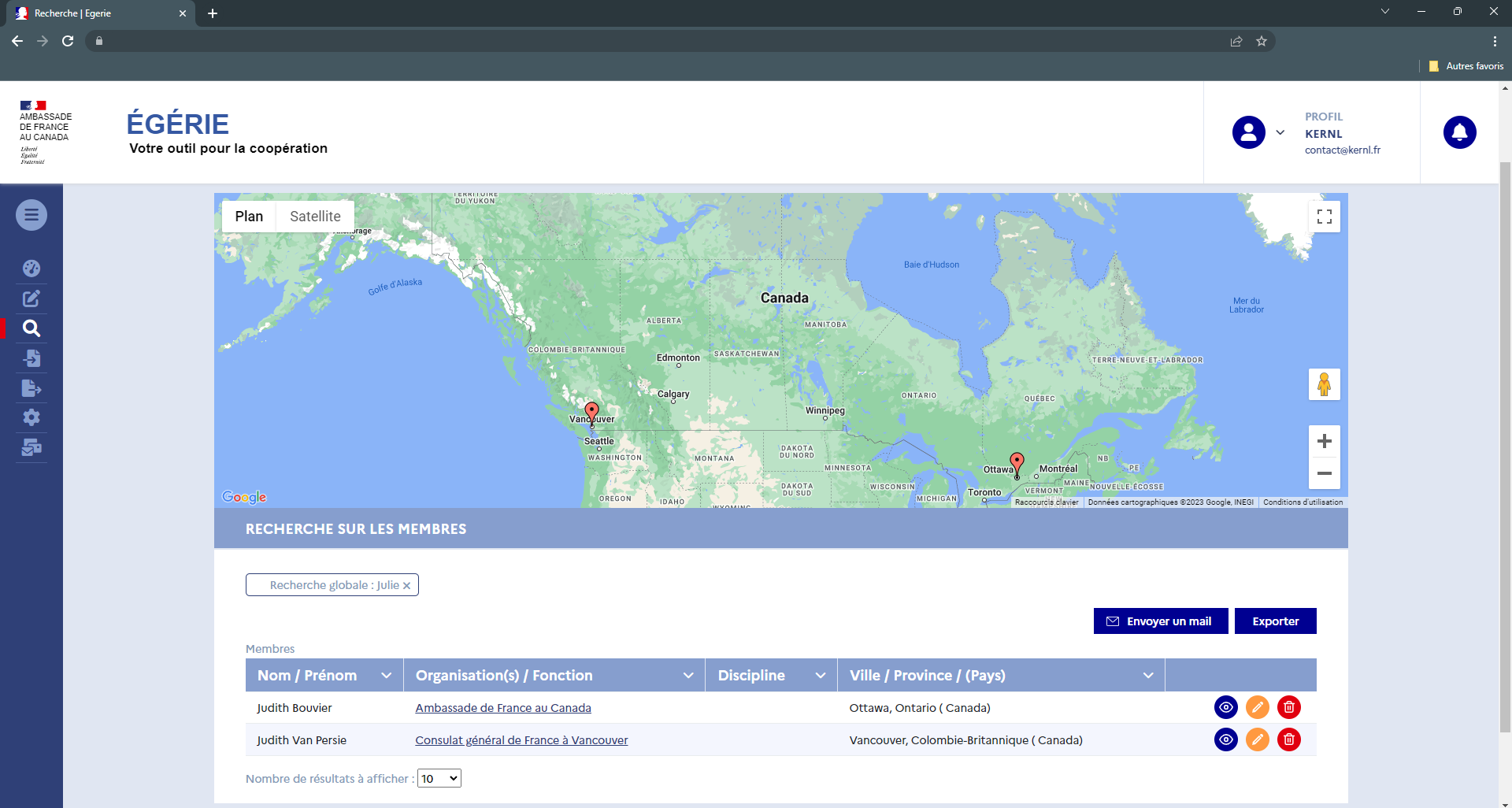This screenshot has height=808, width=1512.
Task: Open notifications bell icon
Action: pos(1459,132)
